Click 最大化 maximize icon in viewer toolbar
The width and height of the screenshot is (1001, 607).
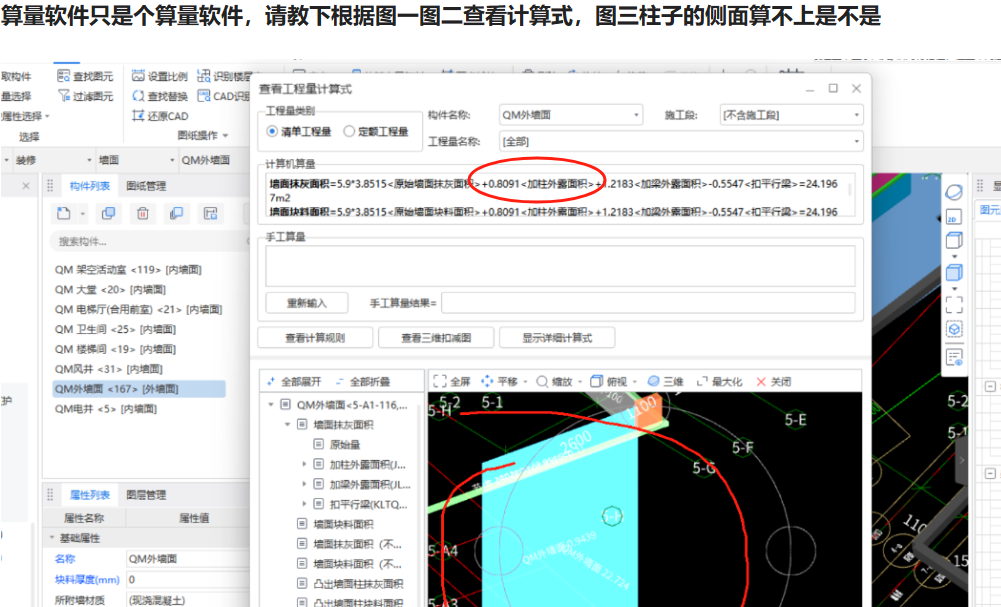click(x=702, y=381)
